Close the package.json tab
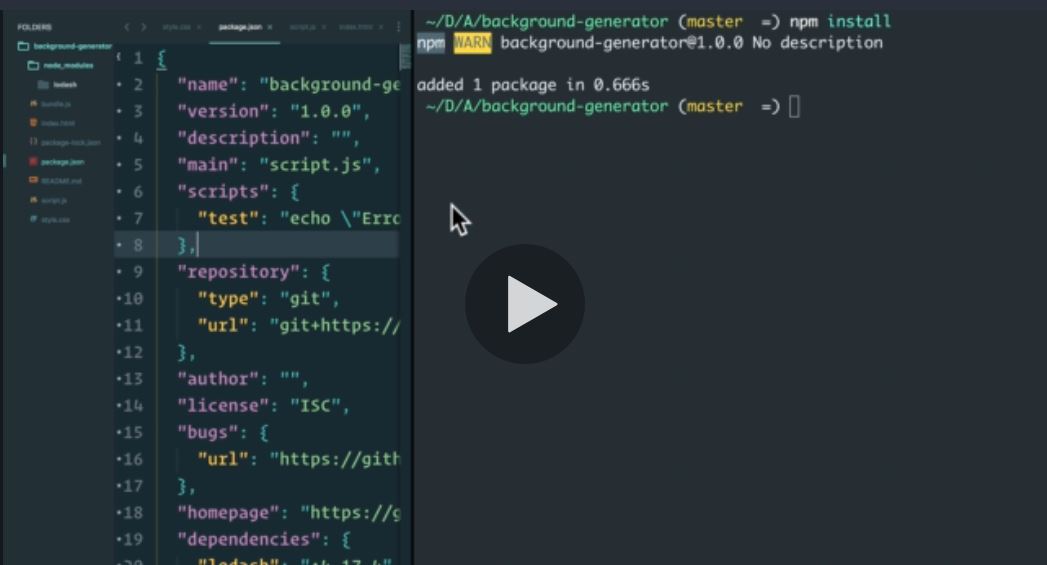The image size is (1047, 565). [270, 27]
